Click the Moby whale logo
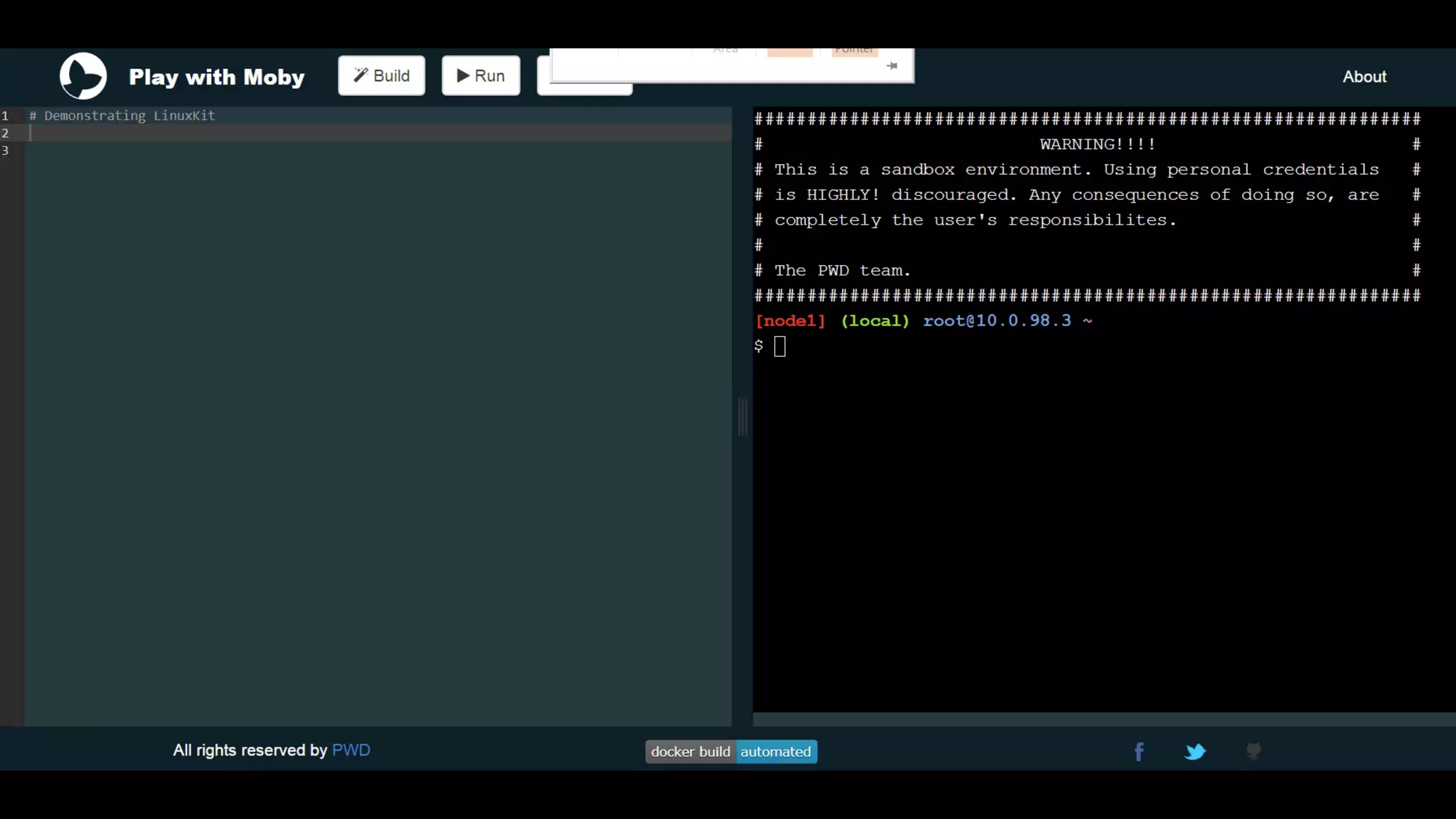1456x819 pixels. [x=83, y=75]
